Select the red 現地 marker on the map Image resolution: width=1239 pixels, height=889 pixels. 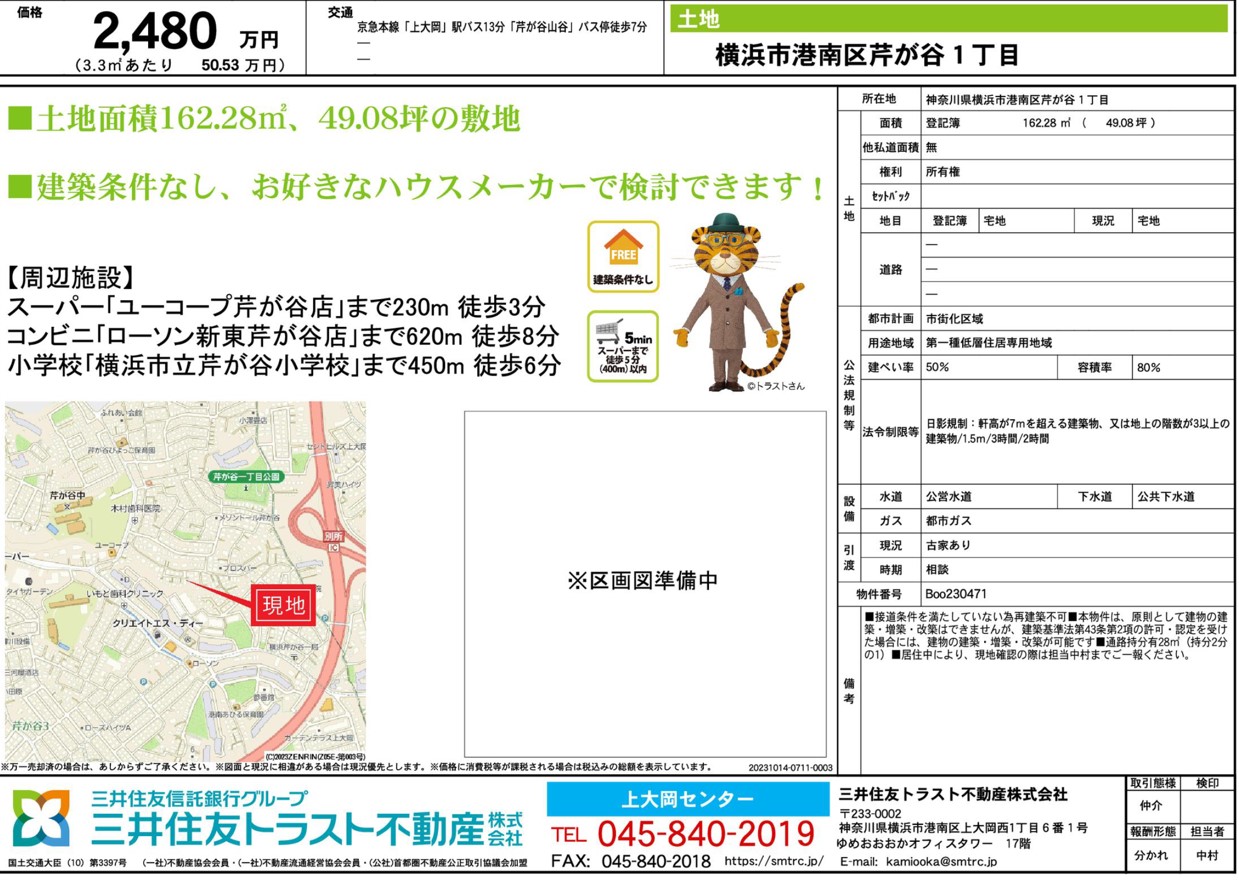pyautogui.click(x=283, y=605)
